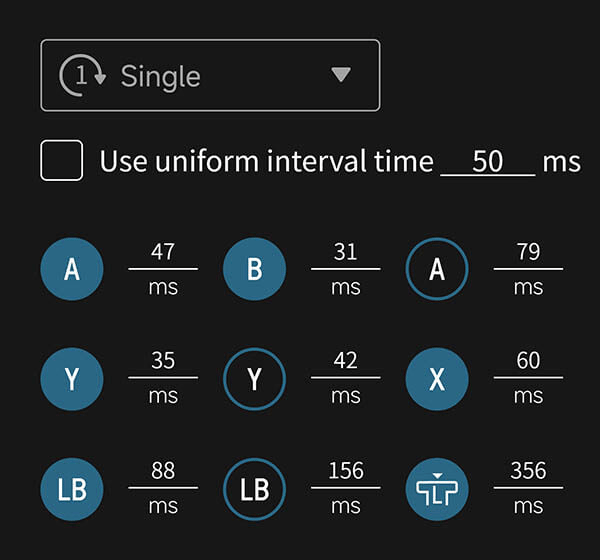Edit the 356 ms delay value
The height and width of the screenshot is (560, 600).
[x=528, y=471]
